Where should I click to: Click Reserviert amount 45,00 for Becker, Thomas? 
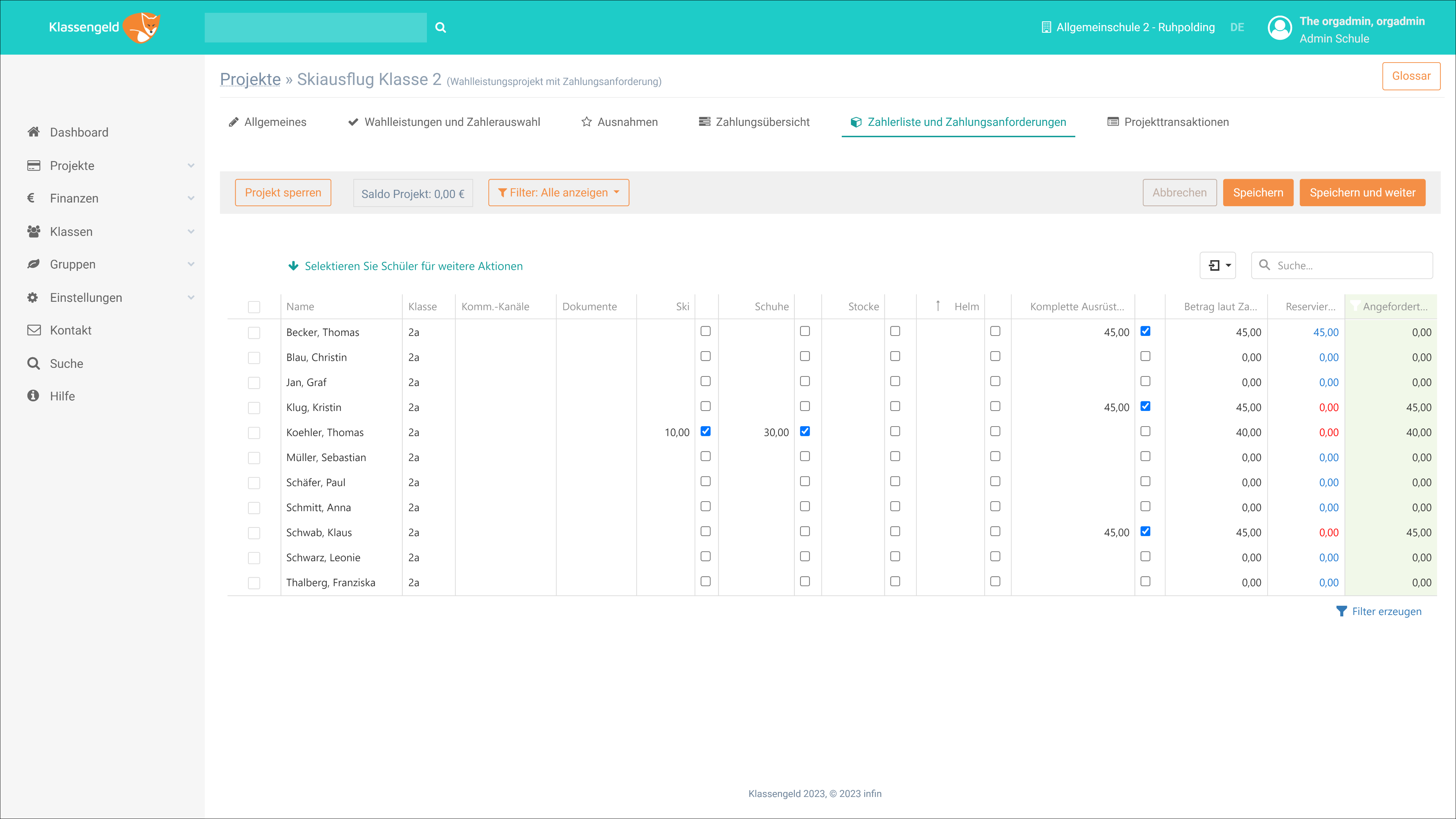click(x=1326, y=332)
